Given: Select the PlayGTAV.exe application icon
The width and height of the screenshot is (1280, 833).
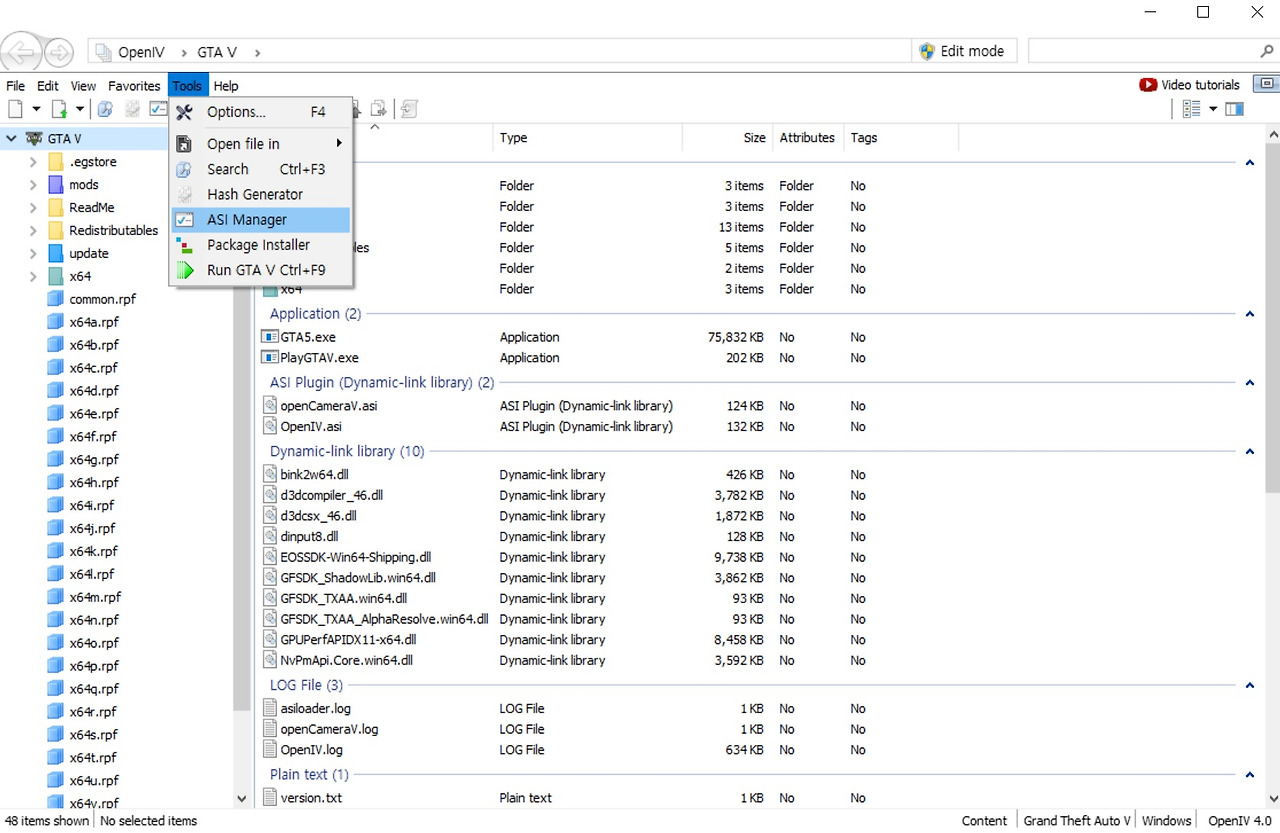Looking at the screenshot, I should pyautogui.click(x=270, y=358).
